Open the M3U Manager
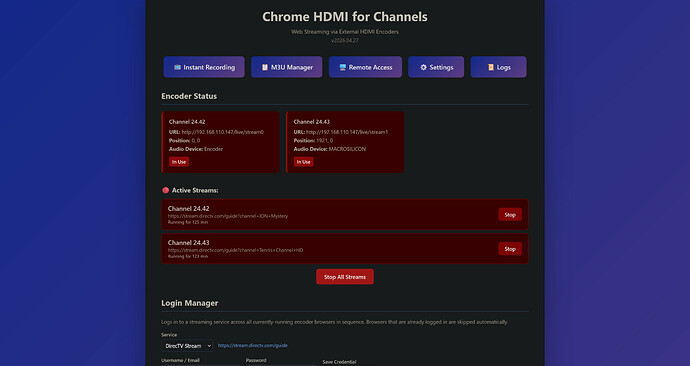This screenshot has width=690, height=366. click(x=286, y=67)
